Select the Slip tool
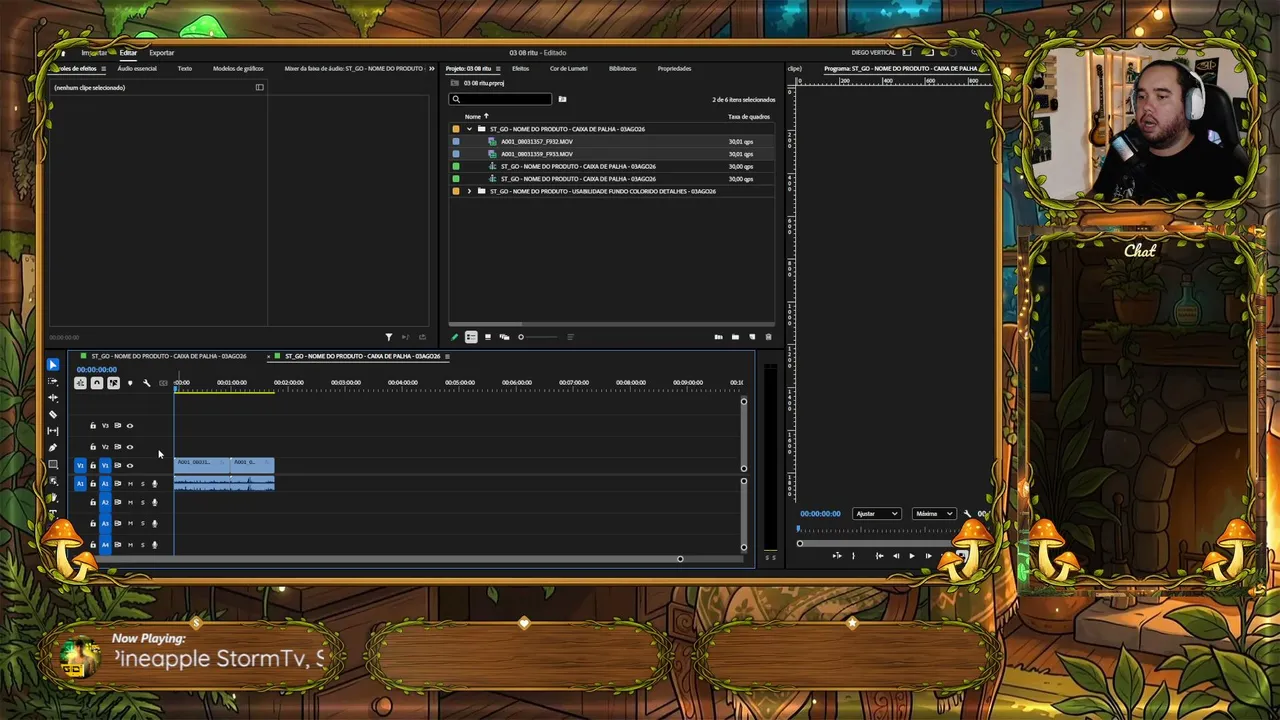 pos(53,431)
